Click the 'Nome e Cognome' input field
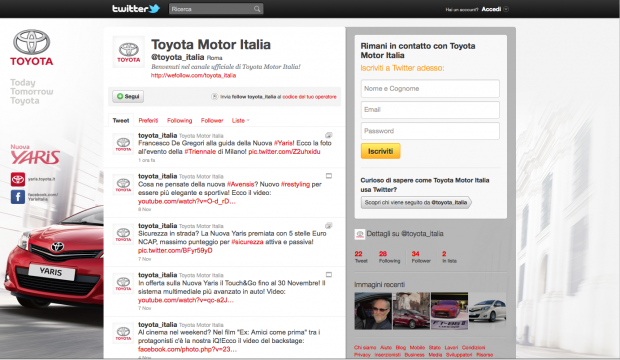The width and height of the screenshot is (620, 360). (430, 89)
